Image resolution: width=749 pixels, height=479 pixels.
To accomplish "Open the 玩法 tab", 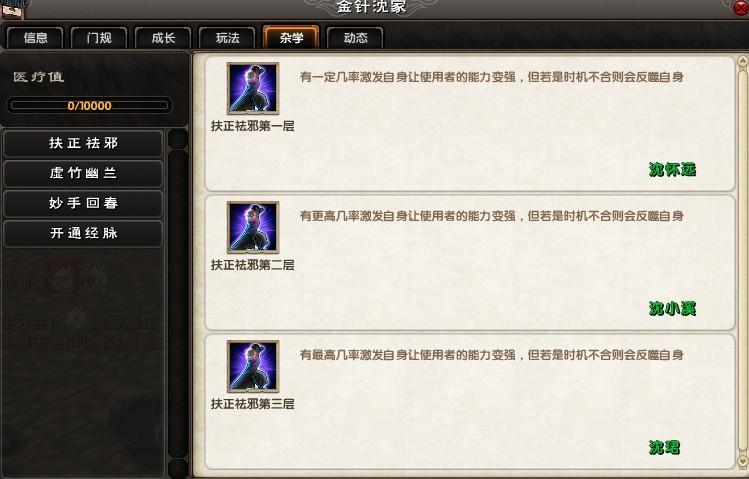I will tap(227, 37).
